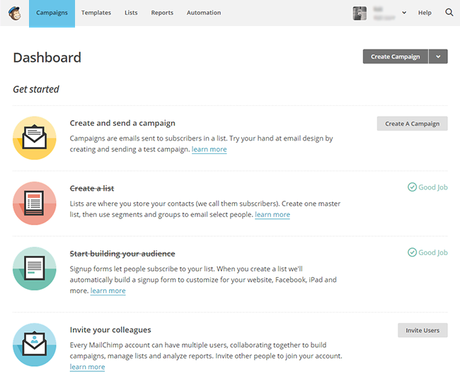
Task: Click the struck-through 'Create a list' heading
Action: (x=92, y=188)
